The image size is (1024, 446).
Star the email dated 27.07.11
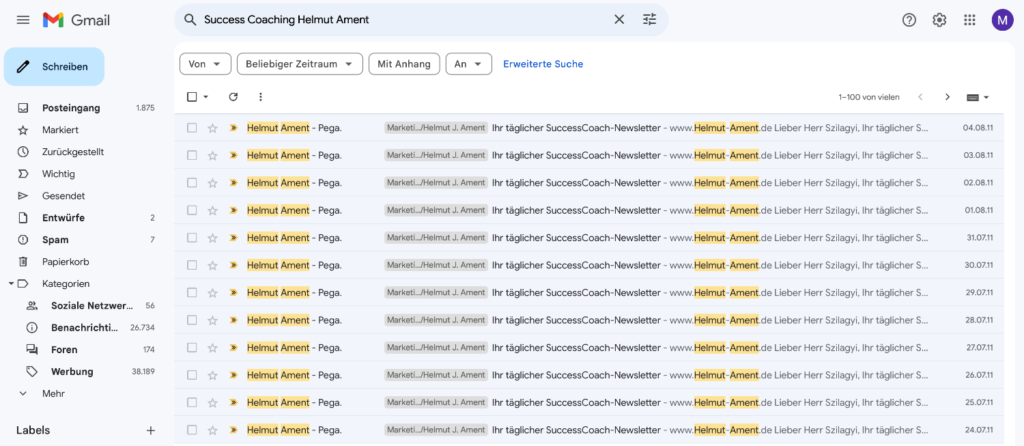click(212, 347)
